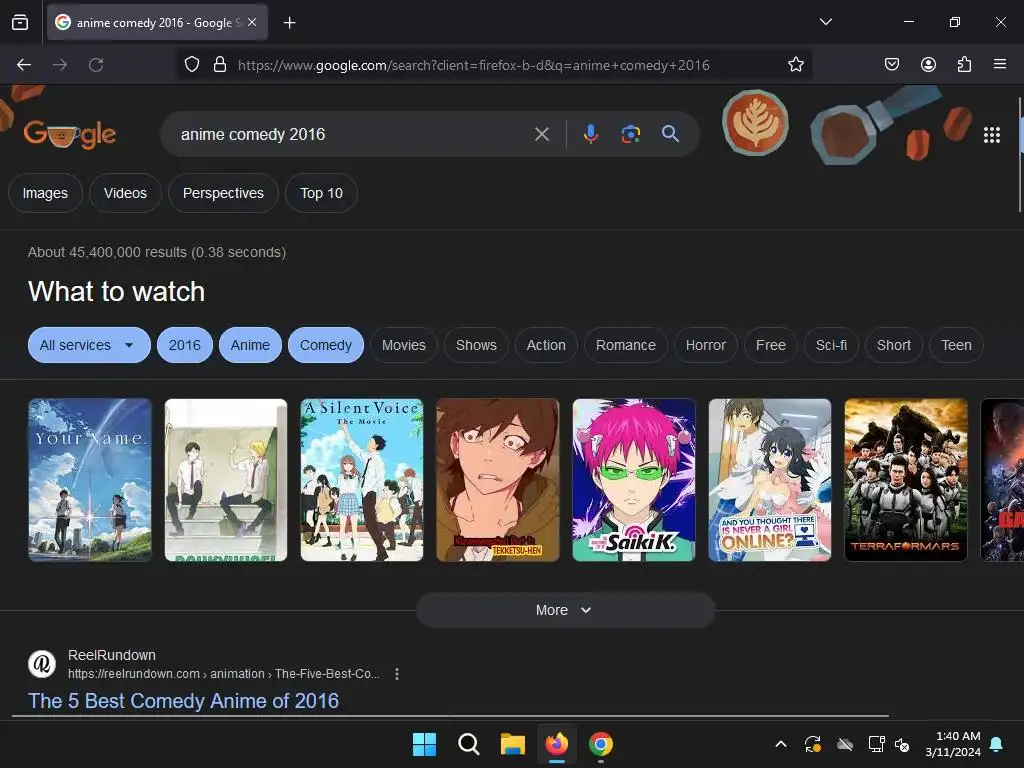Bookmark this page with the star
Screen dimensions: 1024x768
[x=795, y=65]
